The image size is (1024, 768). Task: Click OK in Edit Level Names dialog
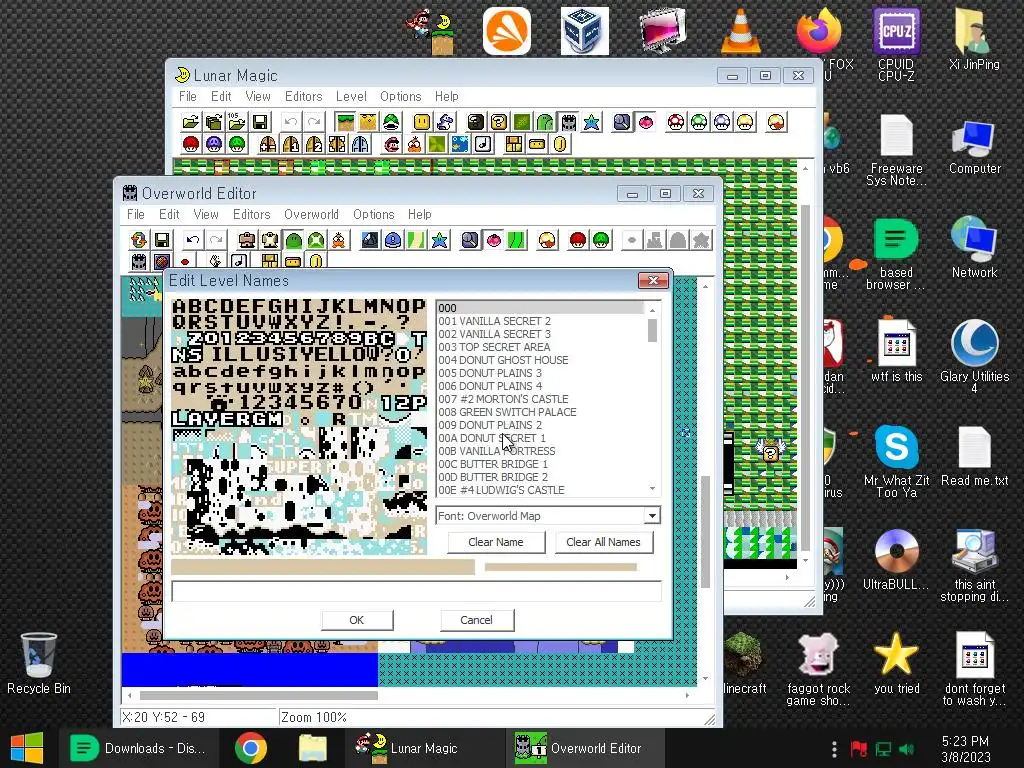point(357,620)
